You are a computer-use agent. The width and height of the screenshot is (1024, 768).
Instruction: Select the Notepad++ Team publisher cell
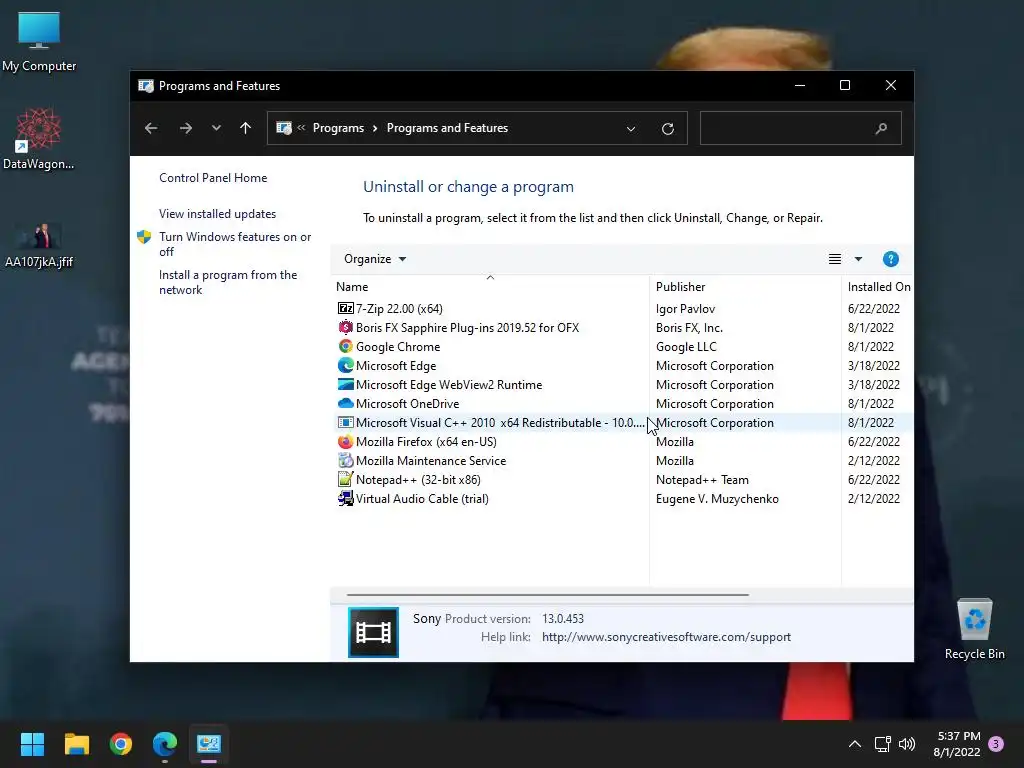pos(702,479)
